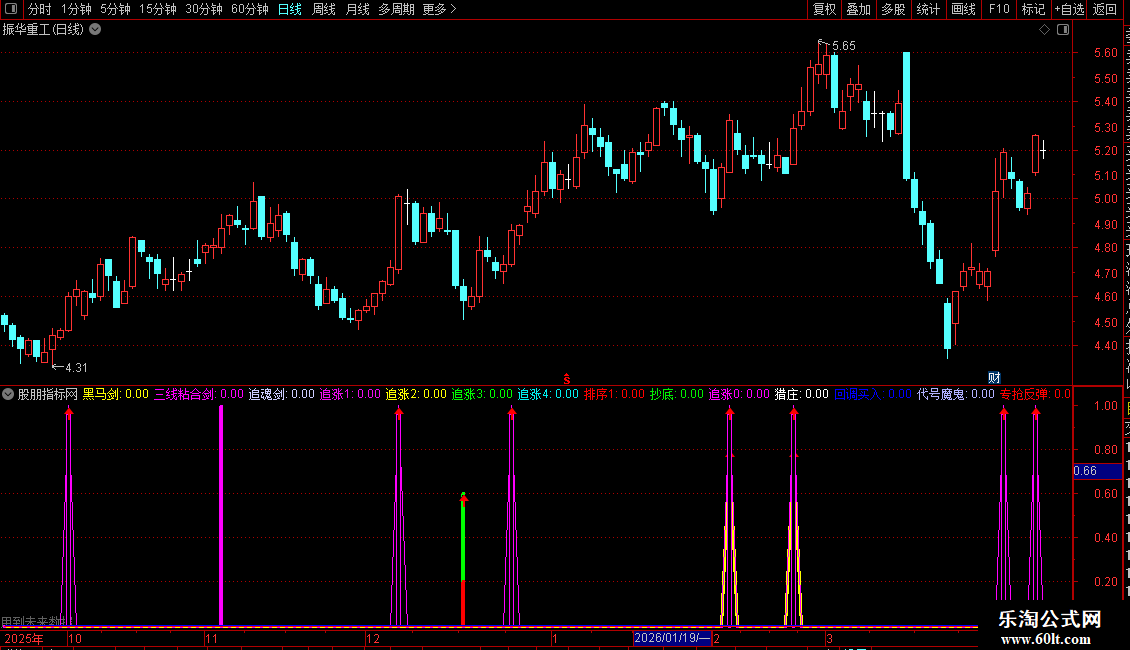Expand the 更多 periods menu
This screenshot has width=1130, height=650.
pos(440,9)
